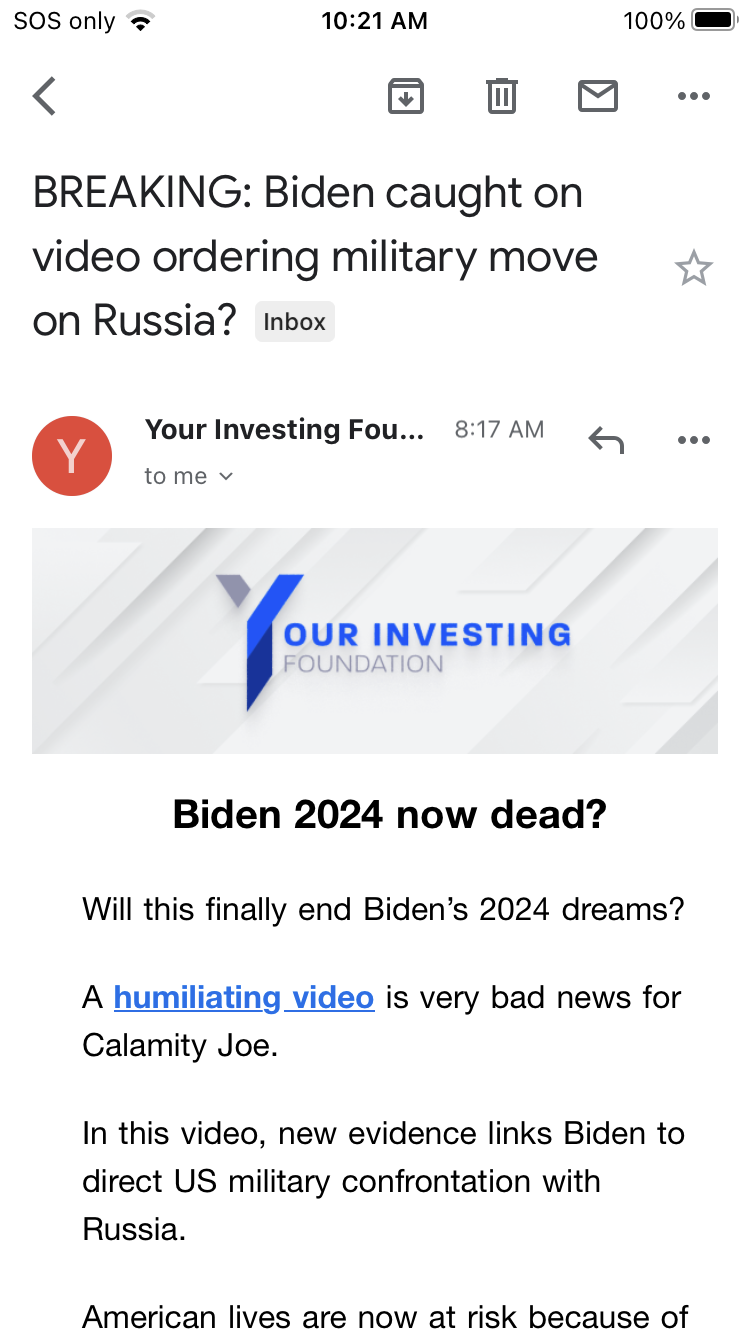Open the message-level three-dot menu
The width and height of the screenshot is (750, 1334).
pos(693,440)
